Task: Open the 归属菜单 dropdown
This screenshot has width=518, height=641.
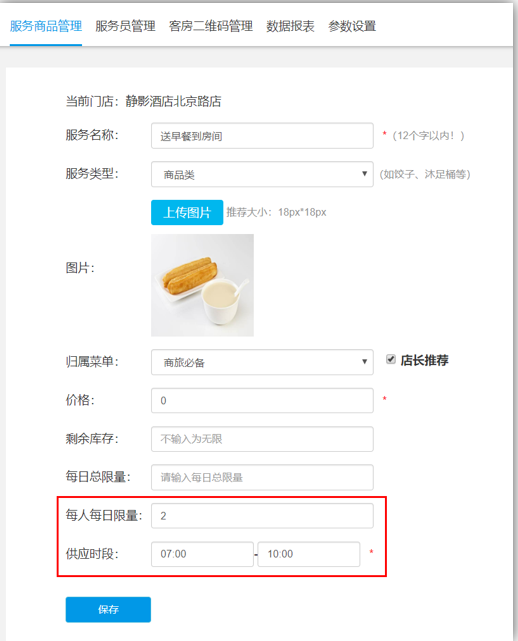Action: pos(262,362)
